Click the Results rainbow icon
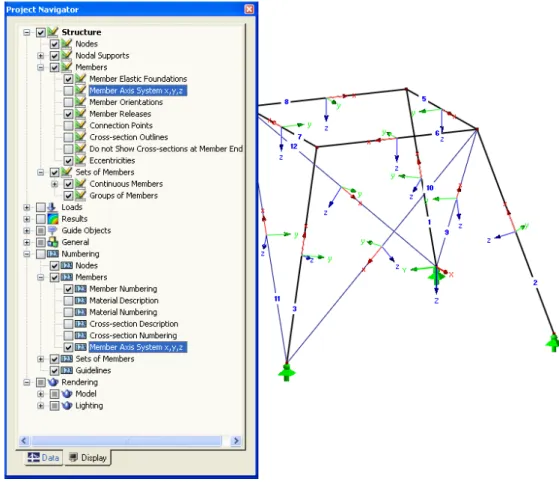The image size is (559, 482). pos(53,219)
